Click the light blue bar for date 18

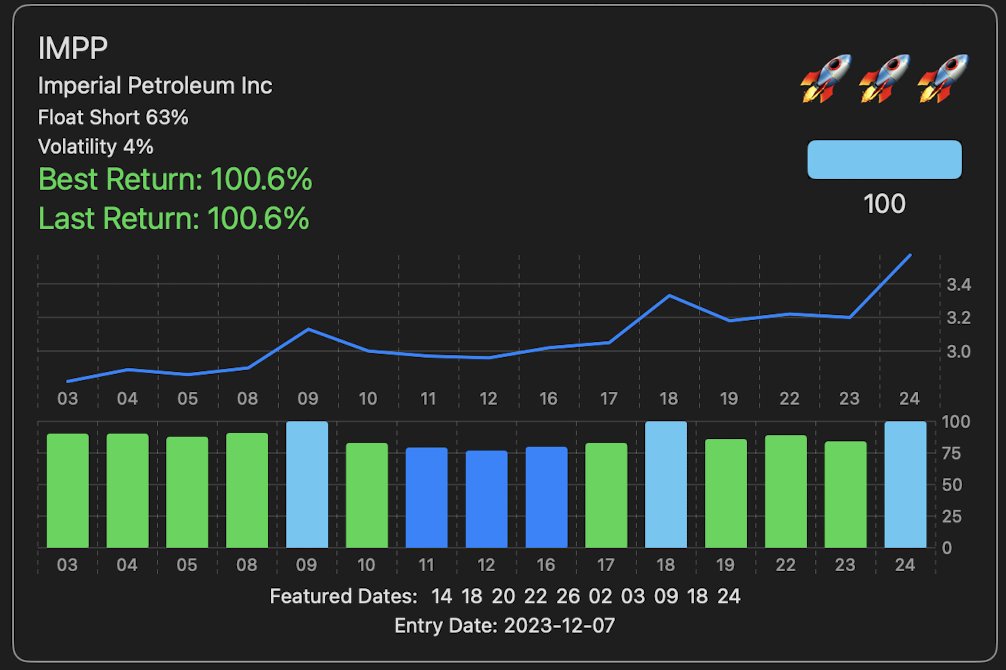(666, 485)
